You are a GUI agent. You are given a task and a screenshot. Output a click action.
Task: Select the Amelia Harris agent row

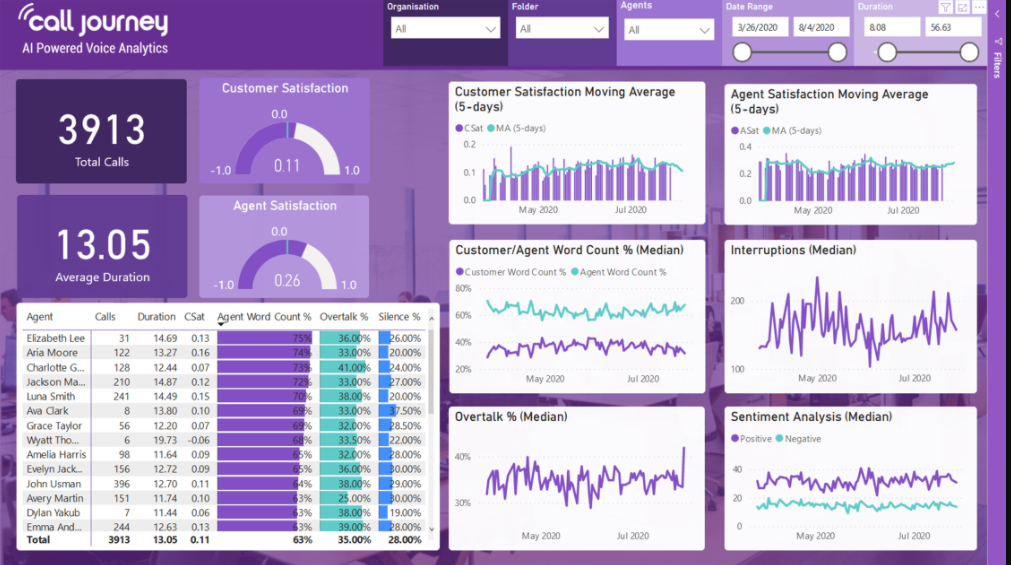pos(224,455)
